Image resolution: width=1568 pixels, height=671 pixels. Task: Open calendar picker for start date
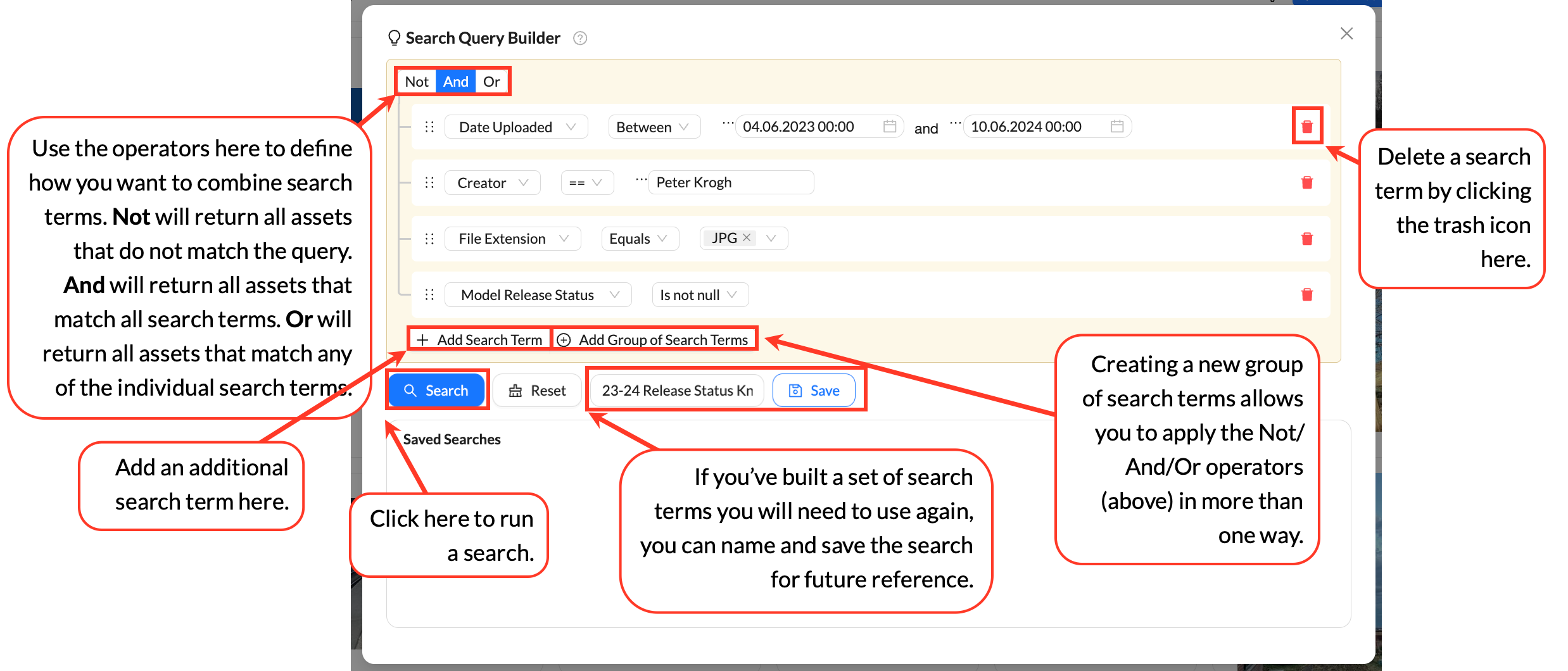click(x=889, y=127)
